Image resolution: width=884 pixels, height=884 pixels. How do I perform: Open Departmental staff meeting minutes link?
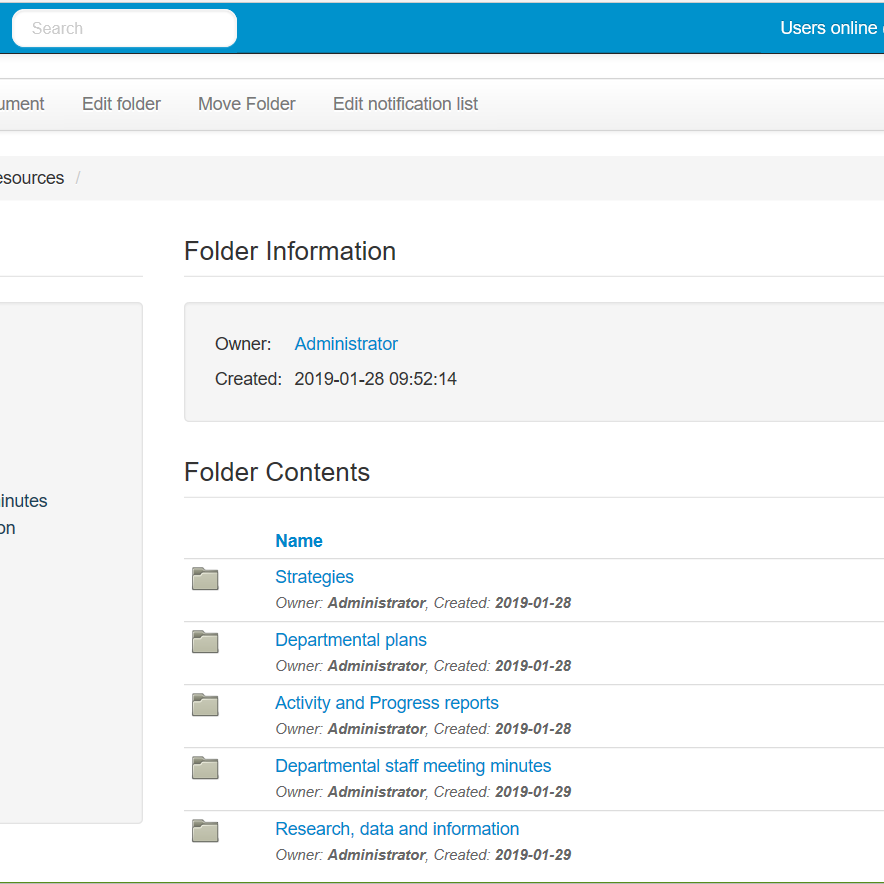(413, 766)
